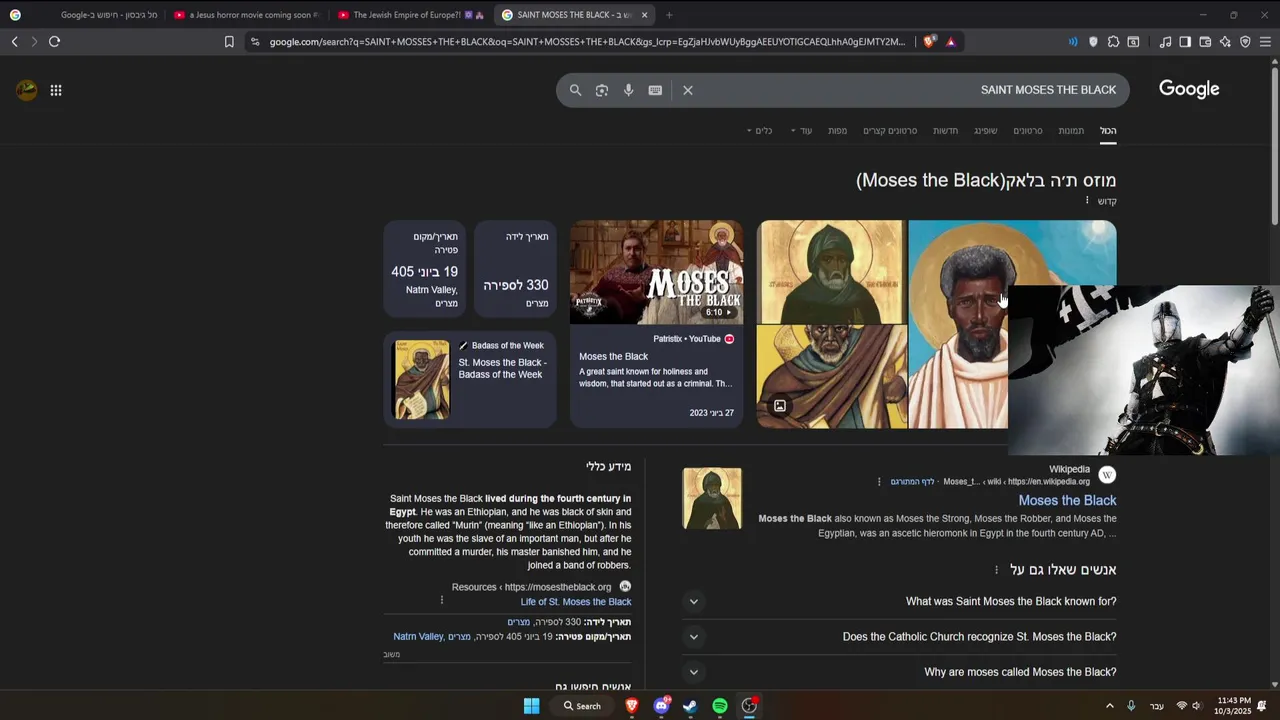Open the browser hamburger main menu
Viewport: 1280px width, 720px height.
click(x=1265, y=42)
